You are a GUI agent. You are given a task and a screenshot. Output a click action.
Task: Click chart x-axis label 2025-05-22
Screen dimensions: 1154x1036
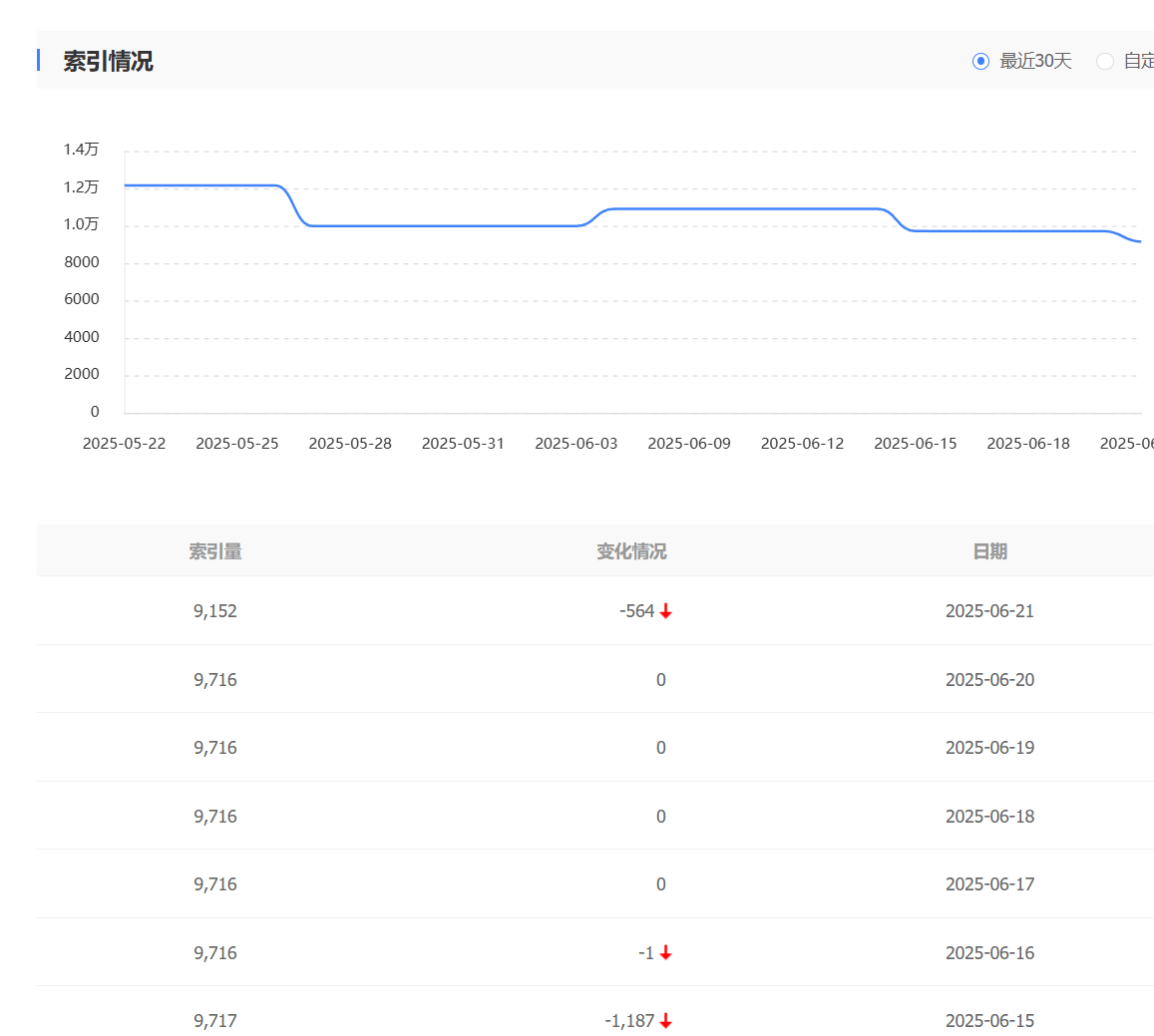[x=125, y=444]
